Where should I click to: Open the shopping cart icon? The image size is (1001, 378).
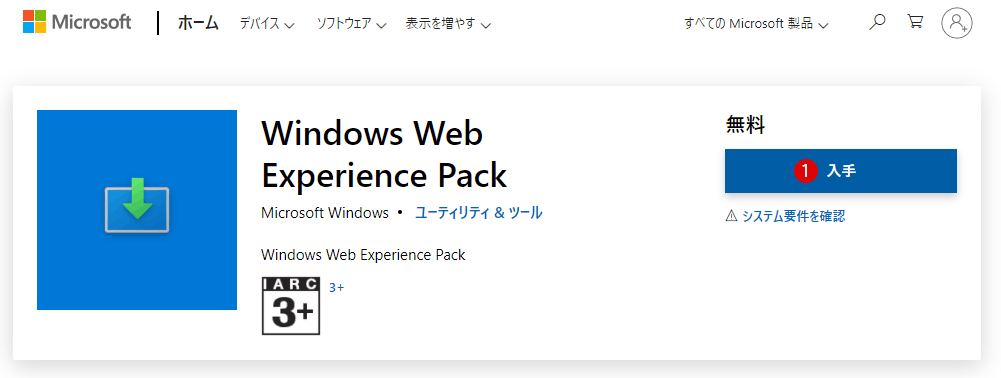(915, 22)
